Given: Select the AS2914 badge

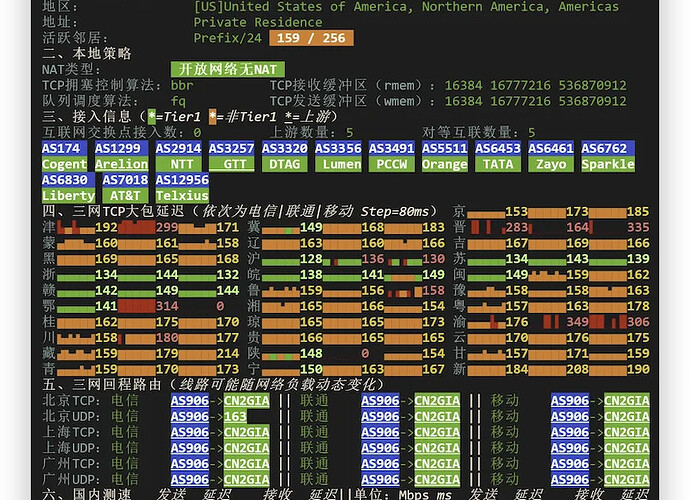Looking at the screenshot, I should 178,148.
